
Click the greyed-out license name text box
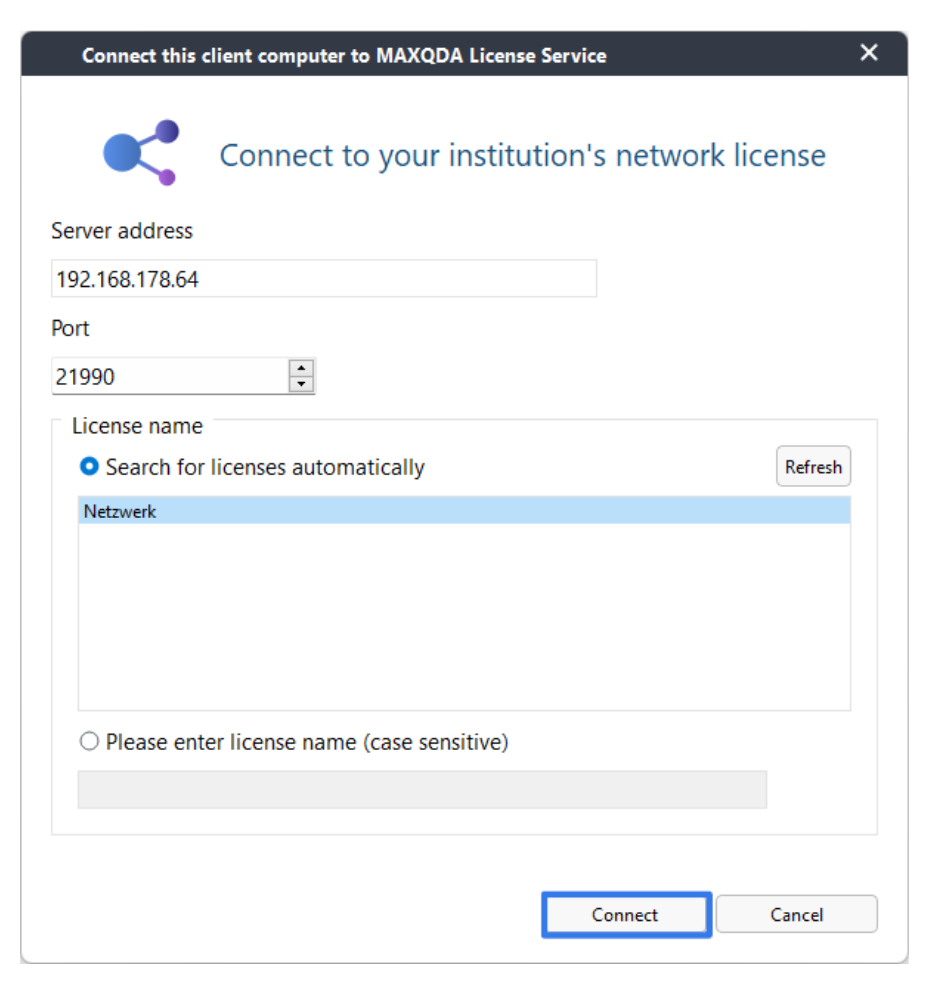coord(422,790)
